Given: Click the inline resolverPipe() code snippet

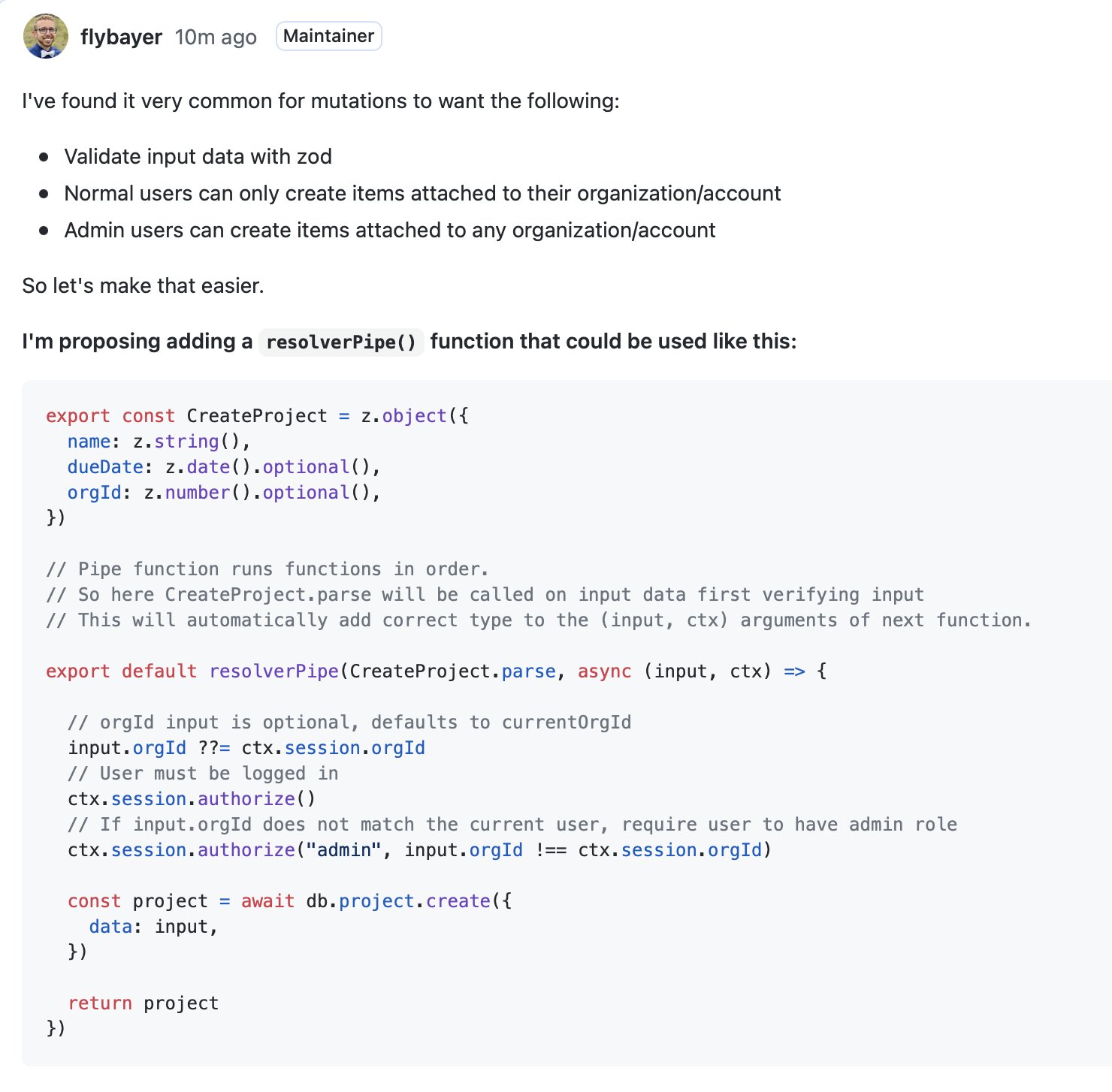Looking at the screenshot, I should (341, 342).
